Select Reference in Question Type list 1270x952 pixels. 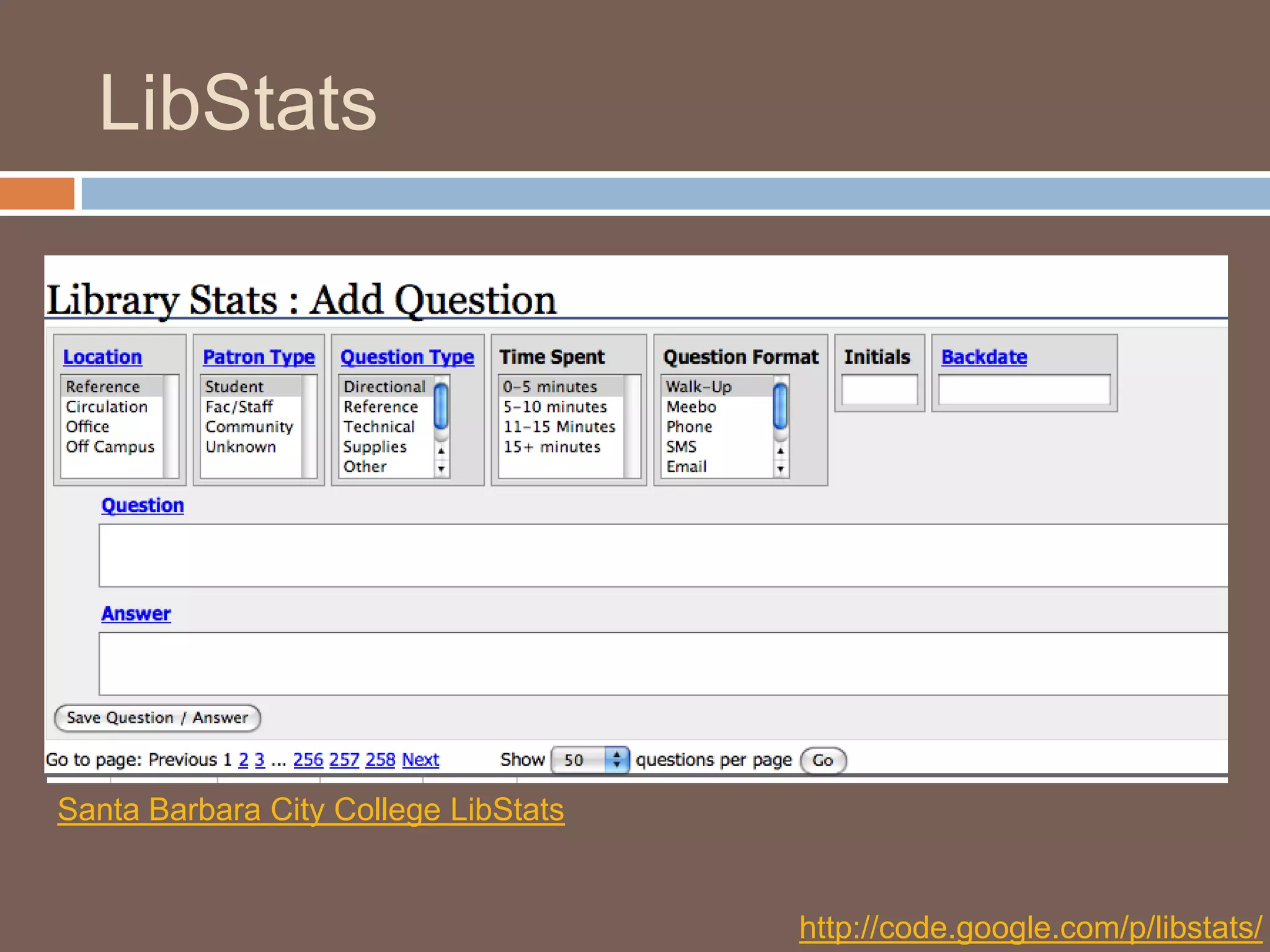387,407
